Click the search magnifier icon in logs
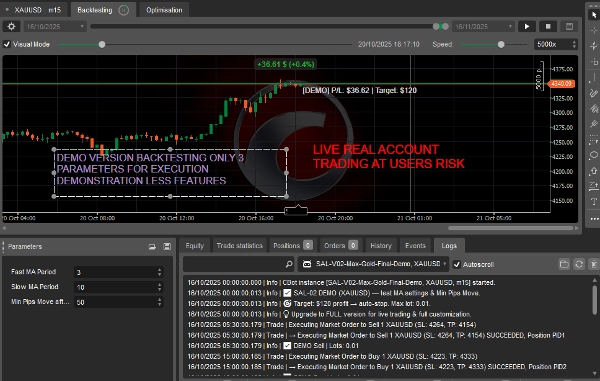This screenshot has width=600, height=381. [x=289, y=264]
